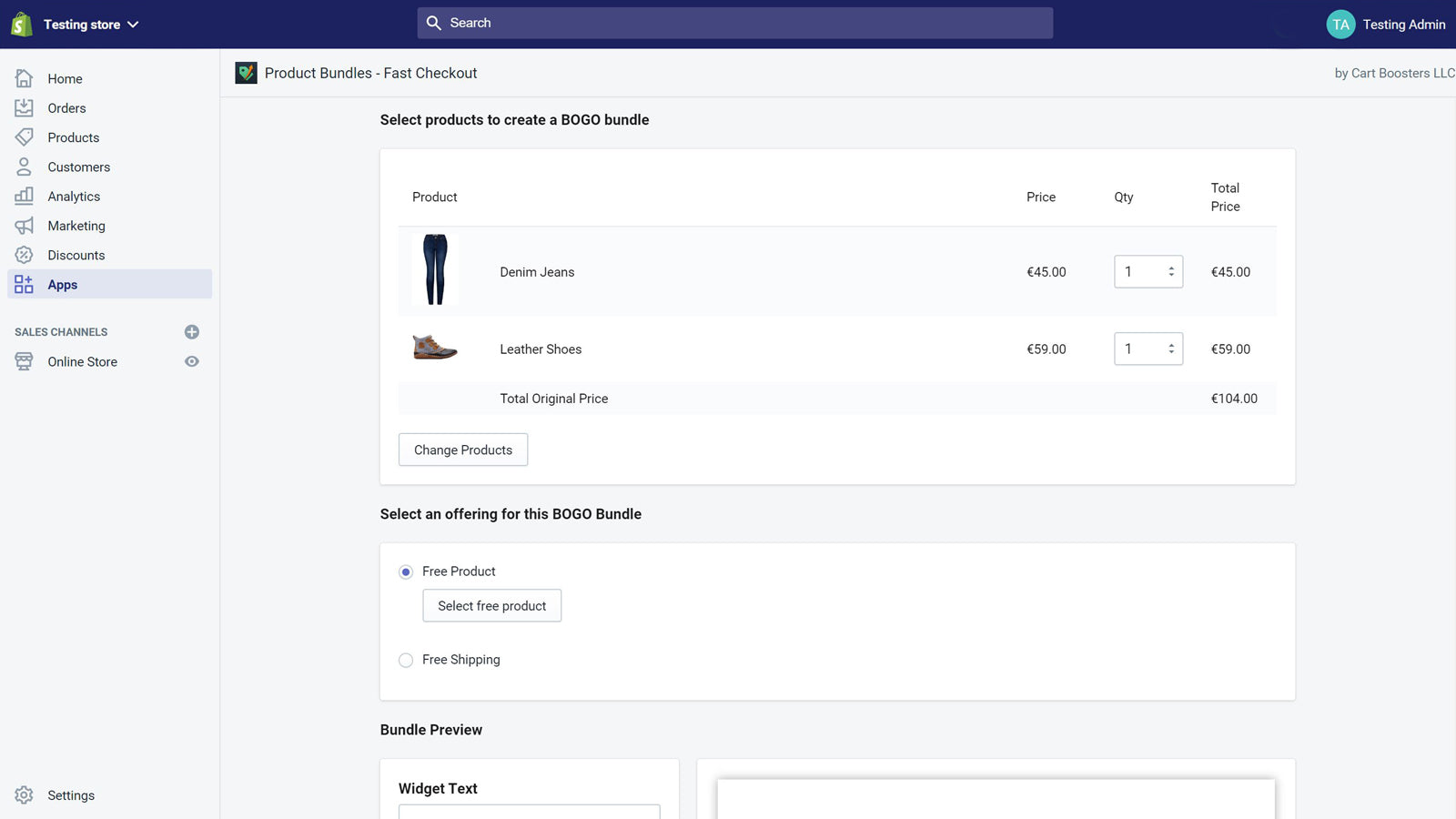Open the Home icon in sidebar
This screenshot has height=819, width=1456.
coord(25,79)
